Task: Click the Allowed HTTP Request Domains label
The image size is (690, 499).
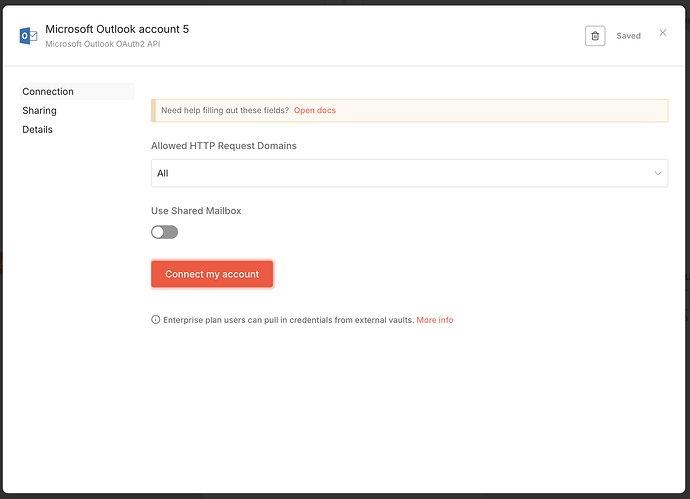Action: 223,146
